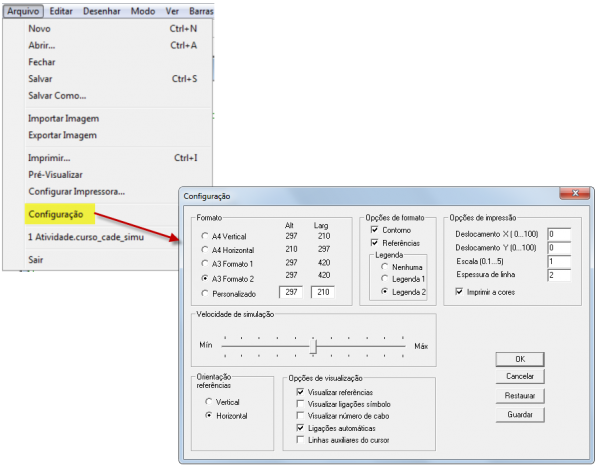600x474 pixels.
Task: Open the Arquivo menu
Action: point(21,10)
